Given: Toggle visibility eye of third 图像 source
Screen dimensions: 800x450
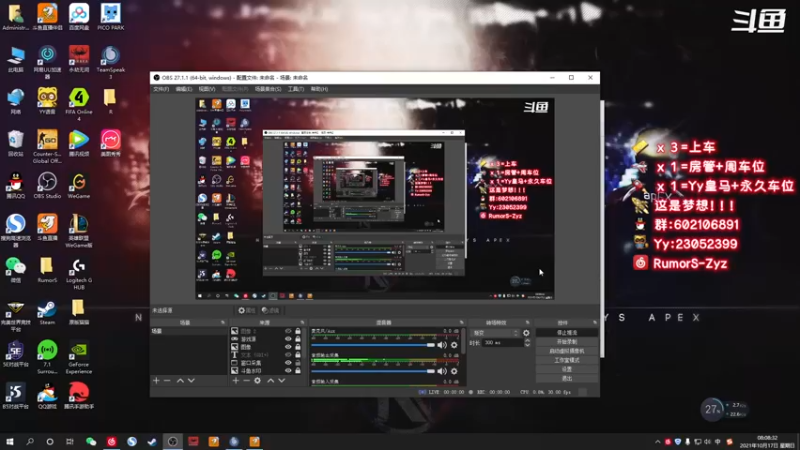Looking at the screenshot, I should (288, 347).
